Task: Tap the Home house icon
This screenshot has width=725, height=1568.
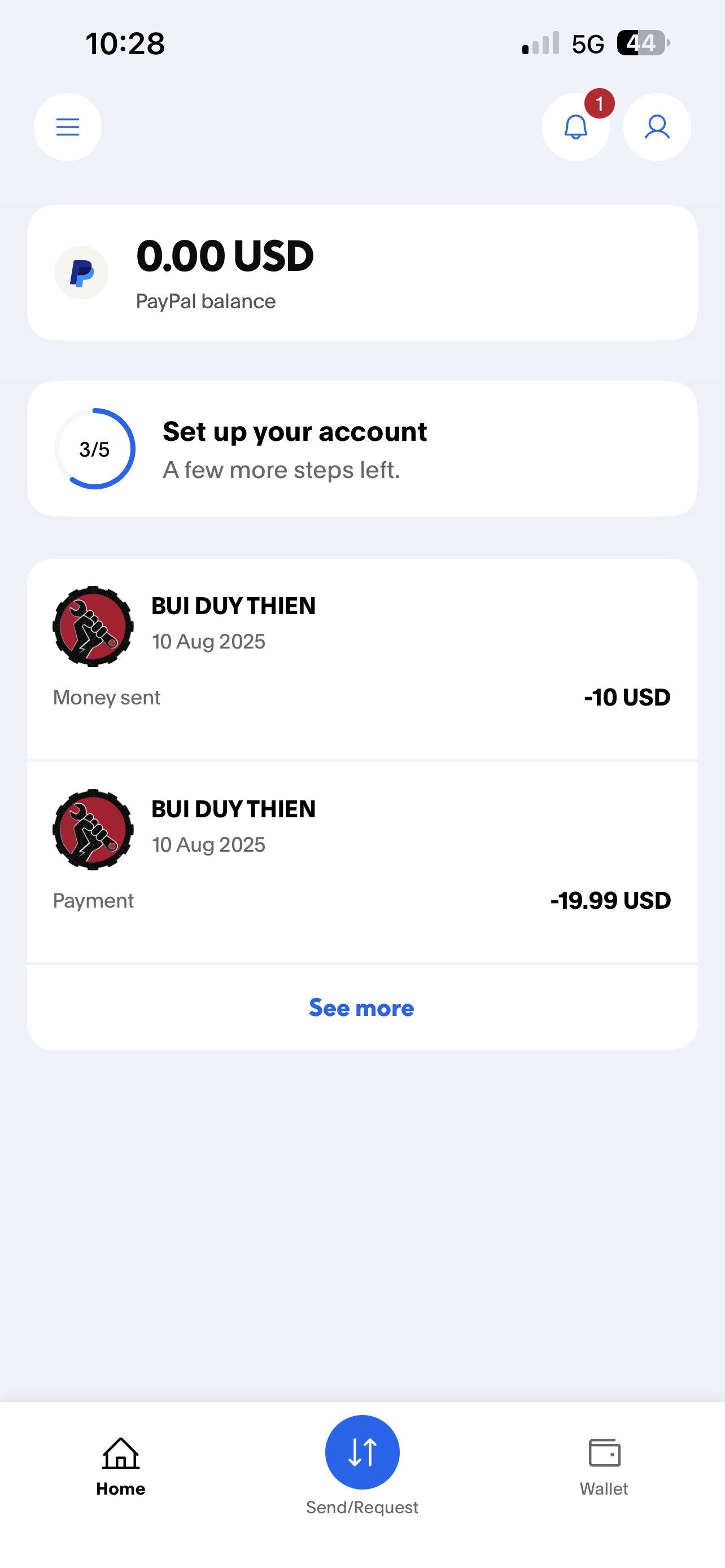Action: (120, 1453)
